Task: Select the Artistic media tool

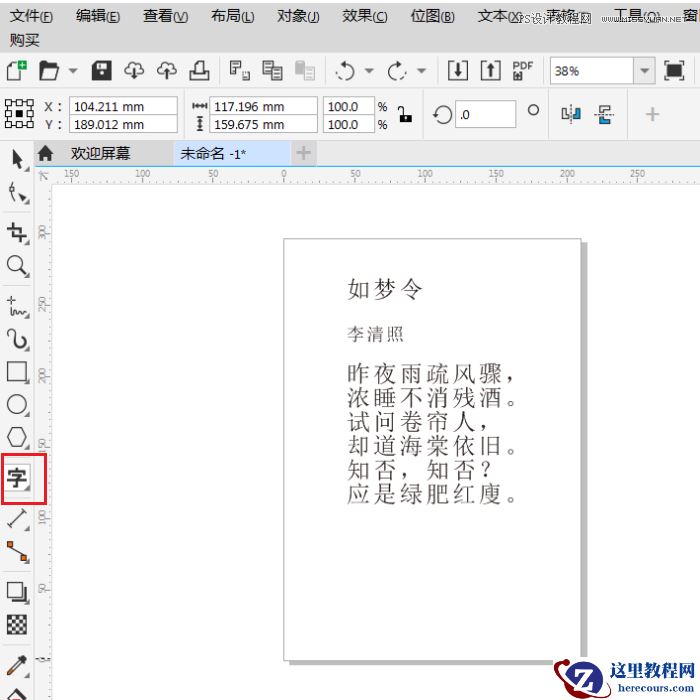Action: (18, 339)
